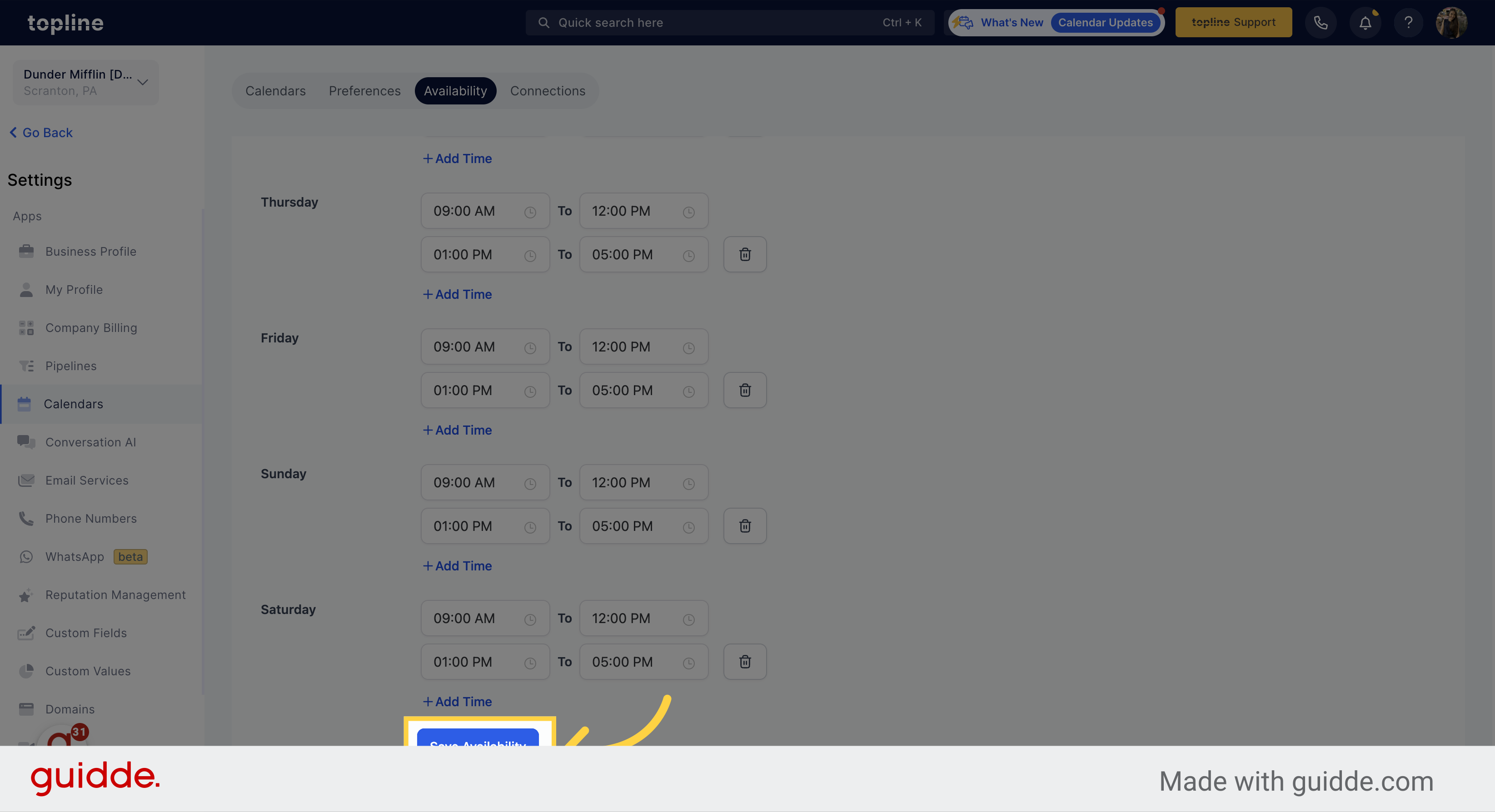Switch to the Calendars tab
Viewport: 1495px width, 812px height.
pyautogui.click(x=275, y=91)
